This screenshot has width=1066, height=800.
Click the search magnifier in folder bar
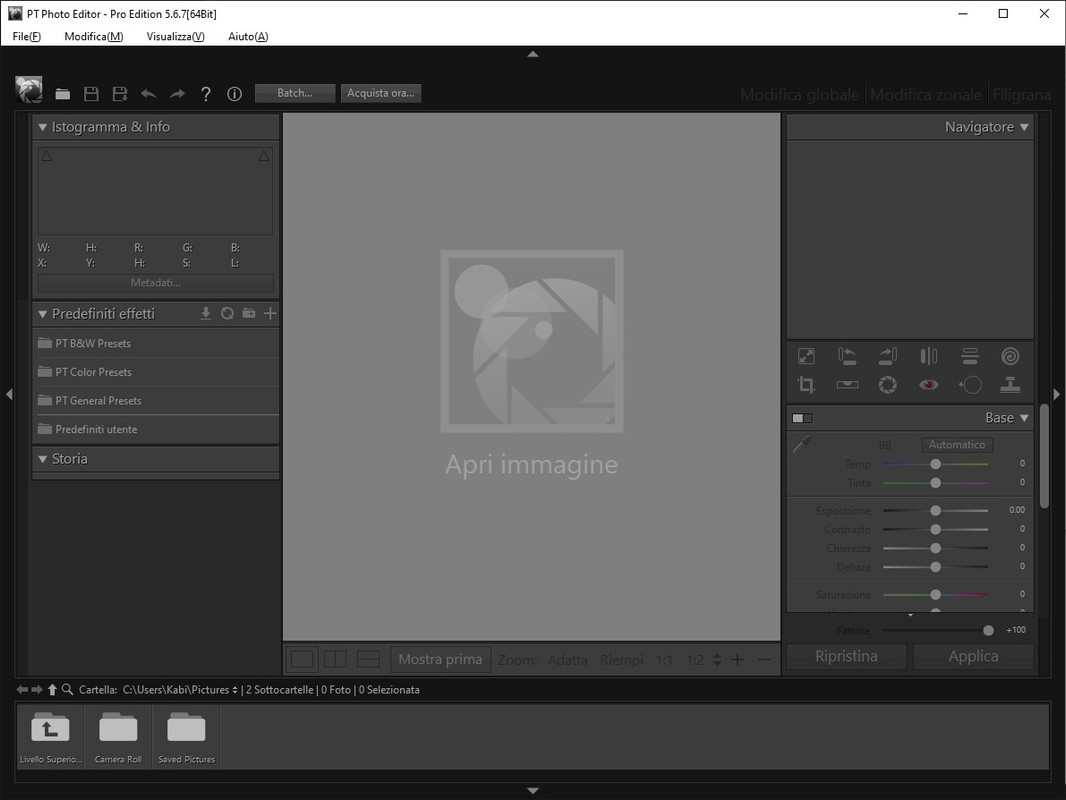coord(67,689)
